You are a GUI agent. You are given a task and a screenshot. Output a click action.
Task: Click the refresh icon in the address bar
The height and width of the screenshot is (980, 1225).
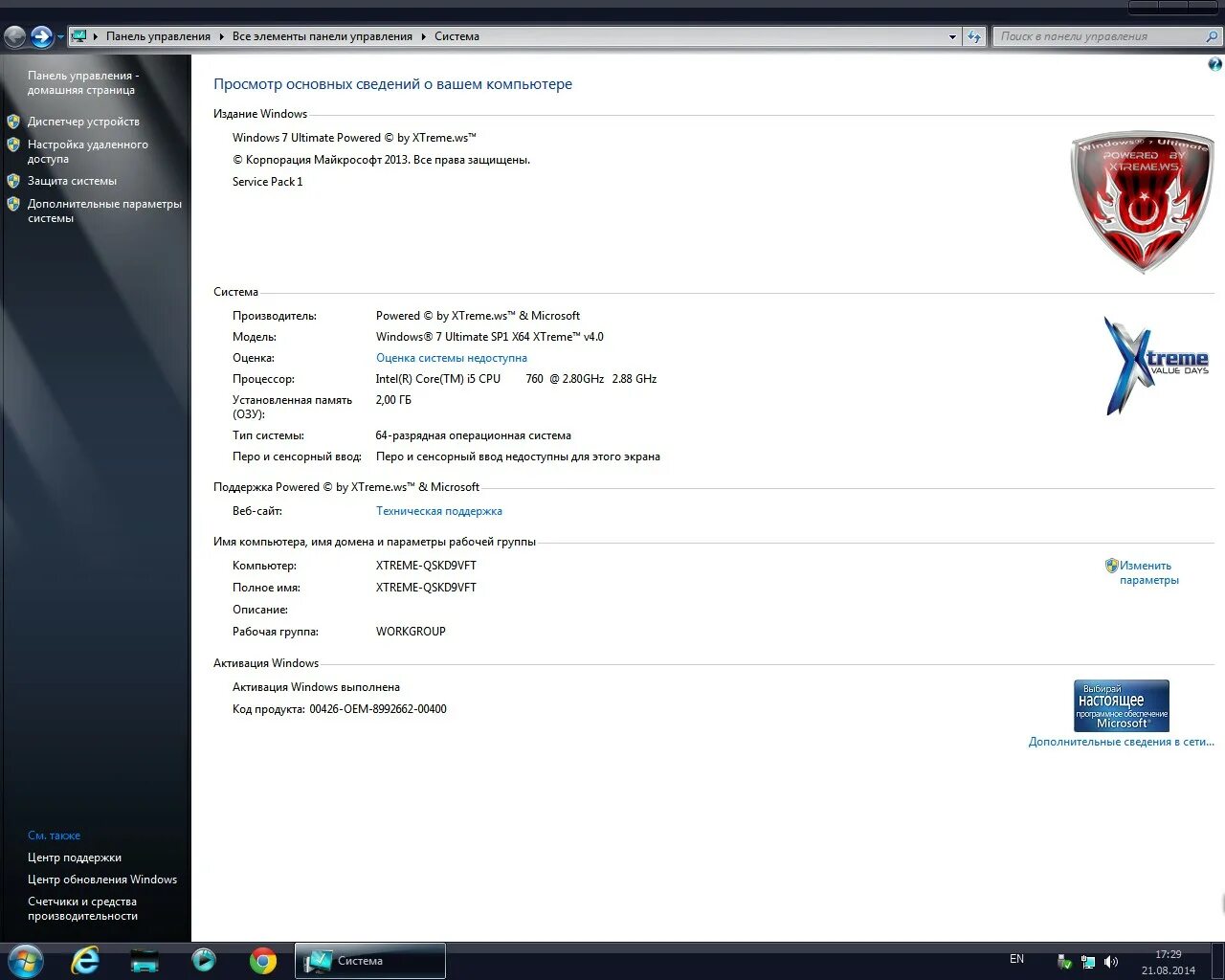pyautogui.click(x=972, y=35)
